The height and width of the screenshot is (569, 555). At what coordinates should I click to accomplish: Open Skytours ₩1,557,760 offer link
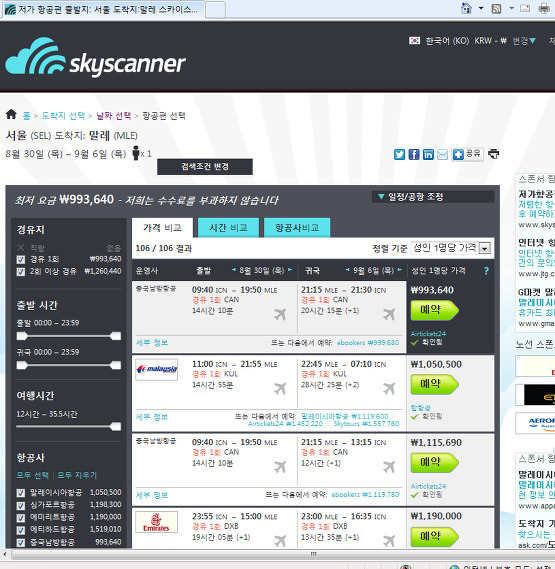tap(366, 423)
